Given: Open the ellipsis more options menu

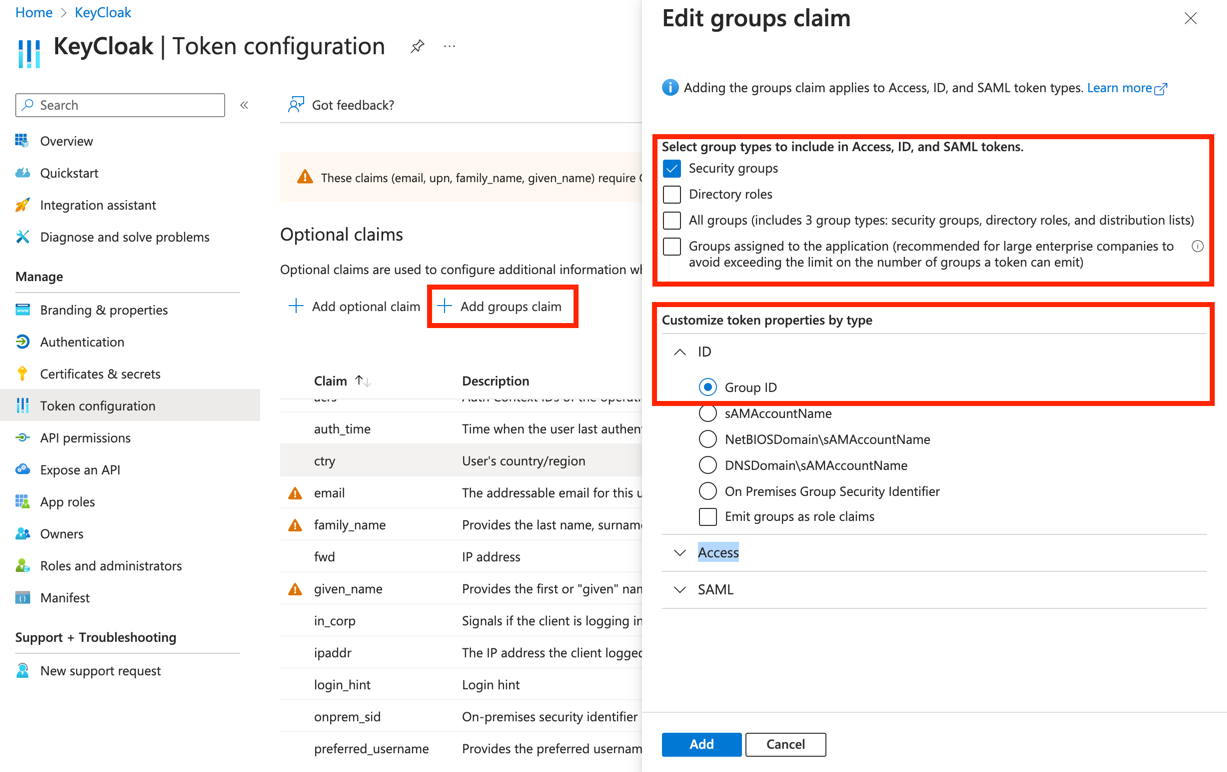Looking at the screenshot, I should pos(450,47).
